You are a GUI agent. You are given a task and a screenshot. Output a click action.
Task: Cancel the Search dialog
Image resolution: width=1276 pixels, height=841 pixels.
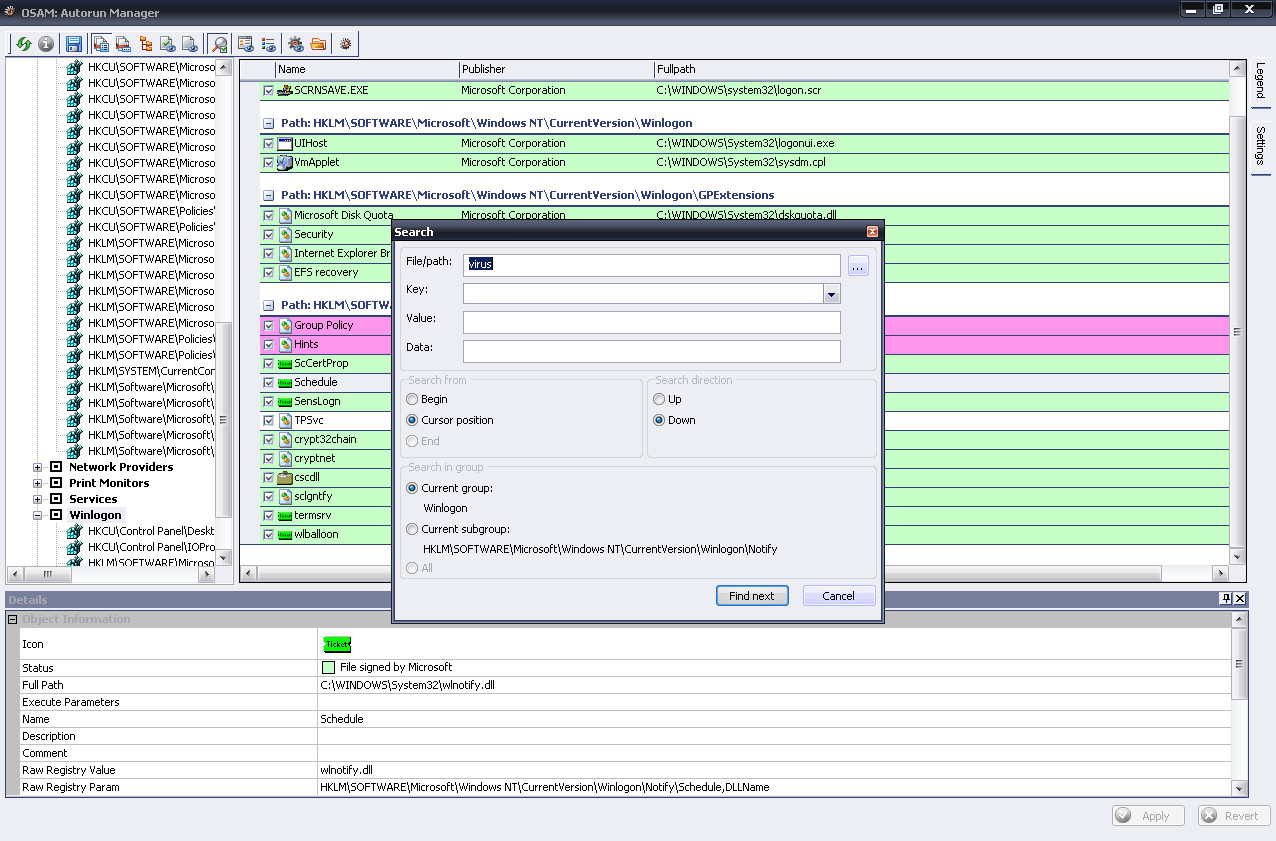838,596
